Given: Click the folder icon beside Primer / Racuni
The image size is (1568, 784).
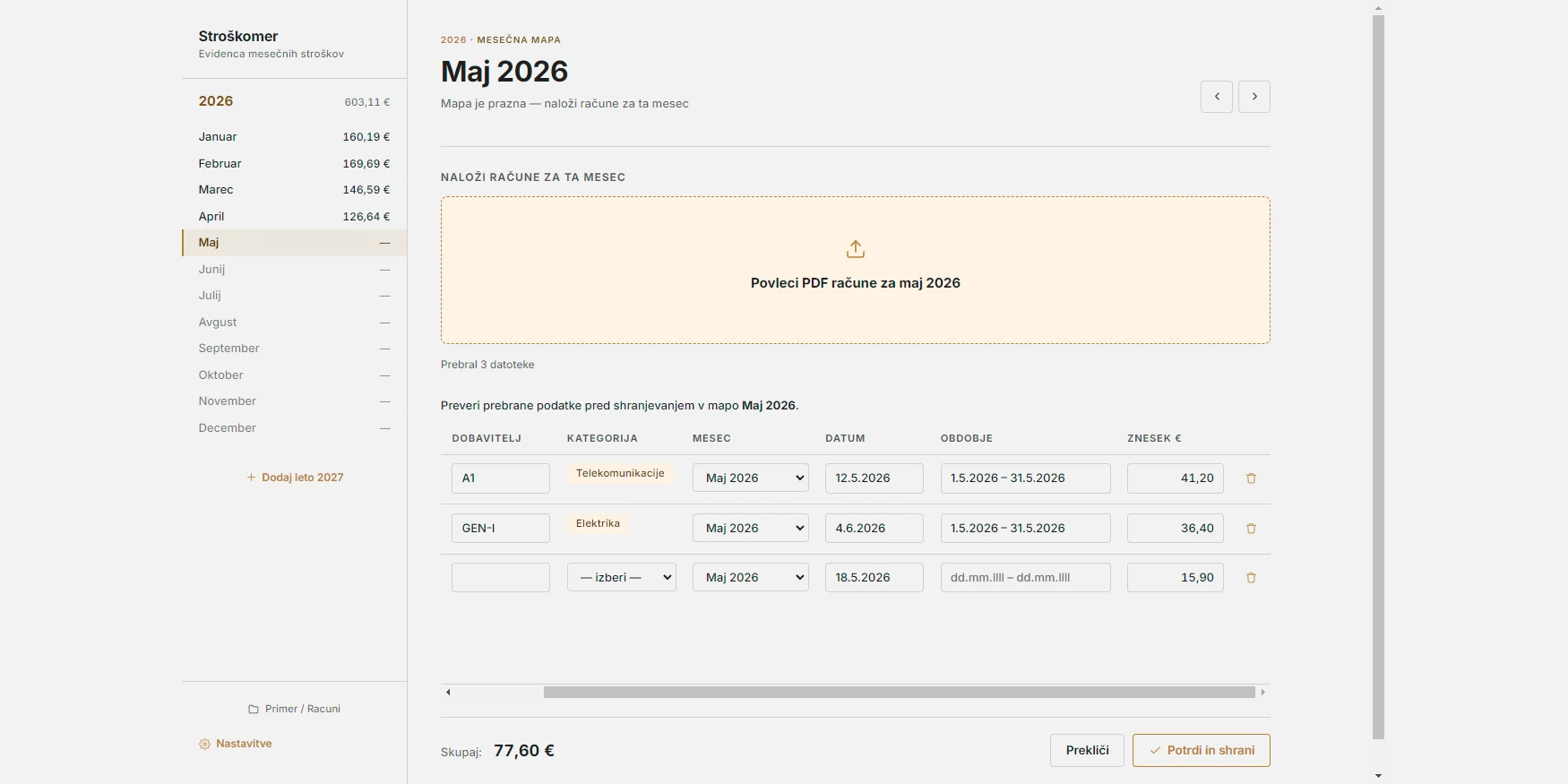Looking at the screenshot, I should (x=254, y=710).
